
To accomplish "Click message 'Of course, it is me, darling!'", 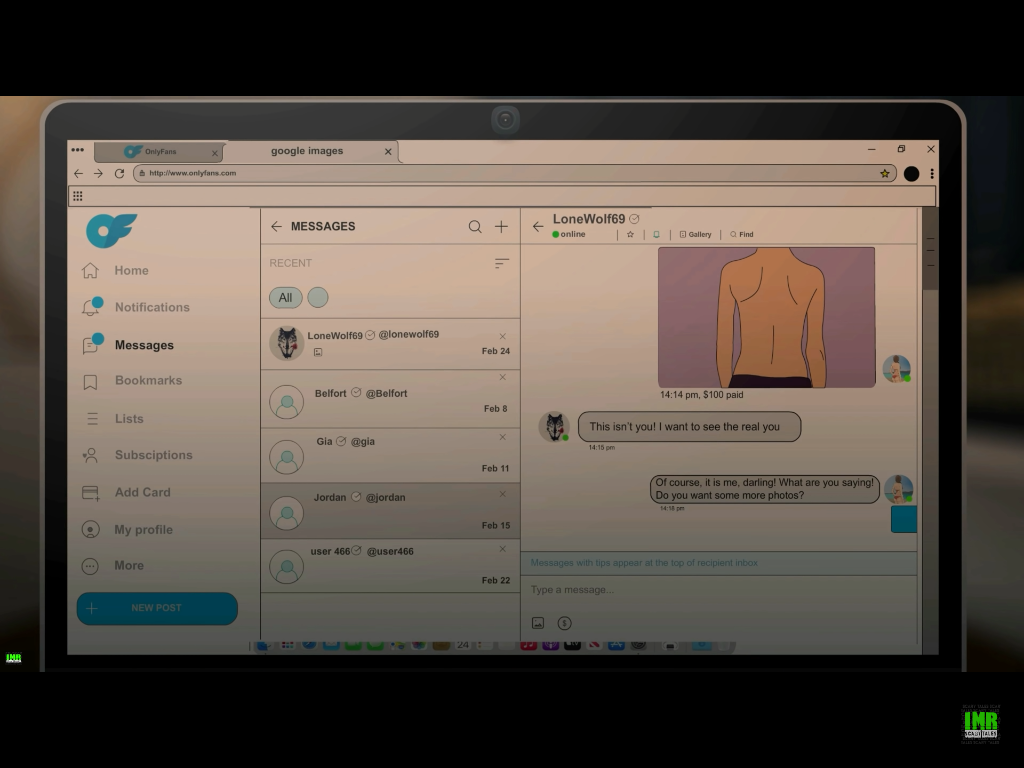I will point(765,489).
